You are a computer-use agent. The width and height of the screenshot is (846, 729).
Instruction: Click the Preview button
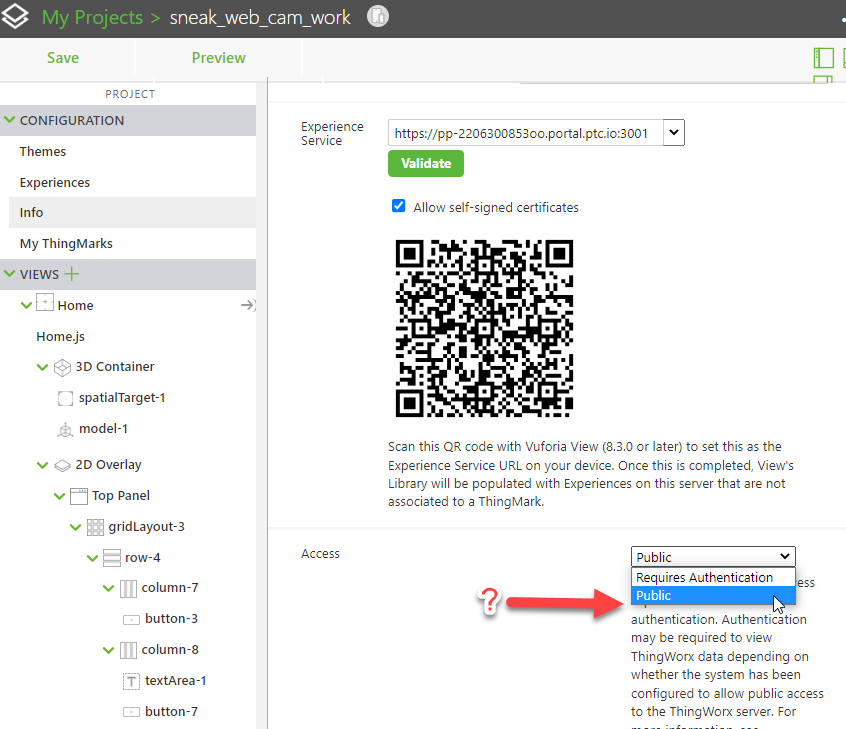[x=218, y=58]
